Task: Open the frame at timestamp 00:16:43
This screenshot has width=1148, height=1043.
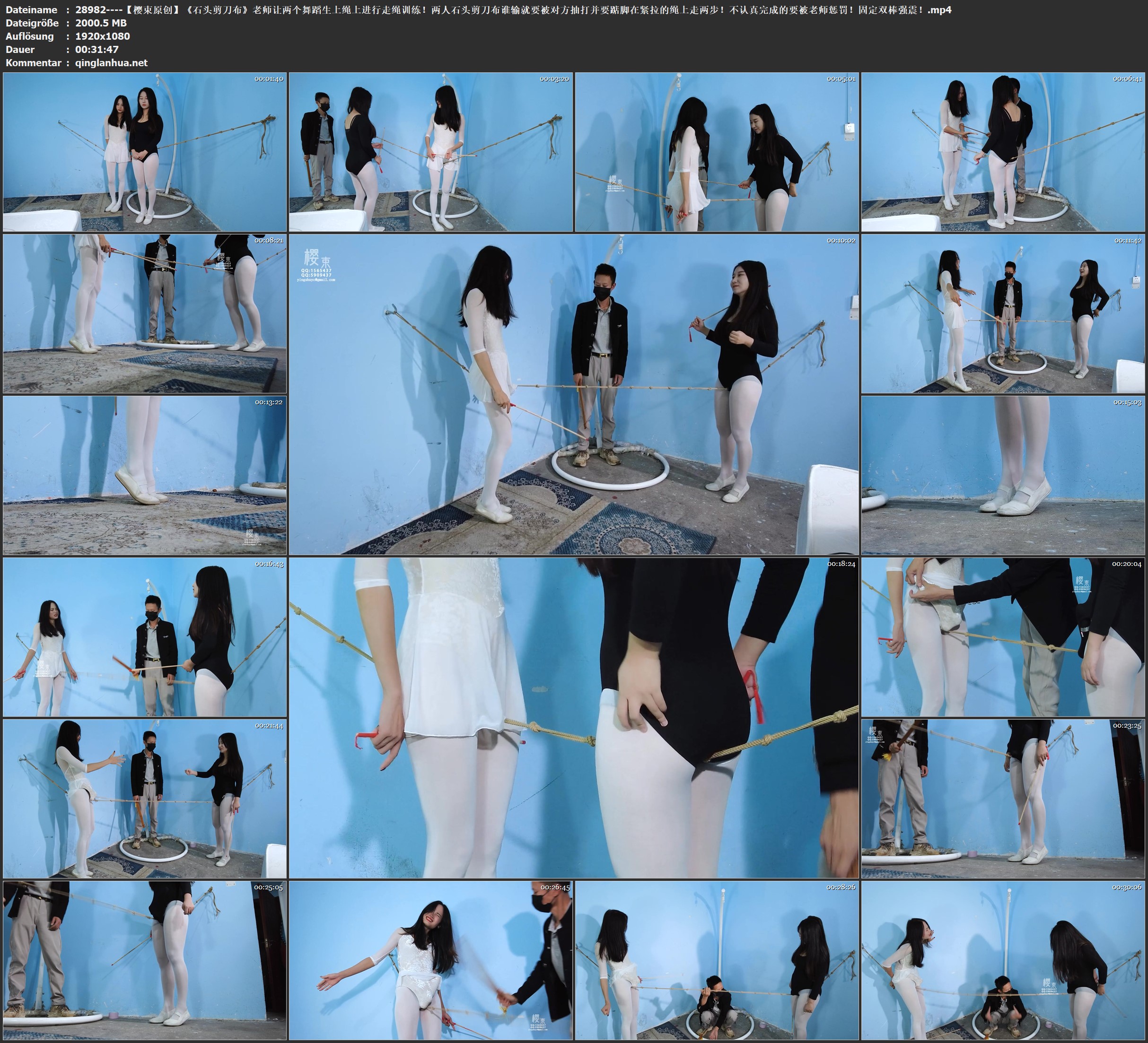Action: coord(145,637)
